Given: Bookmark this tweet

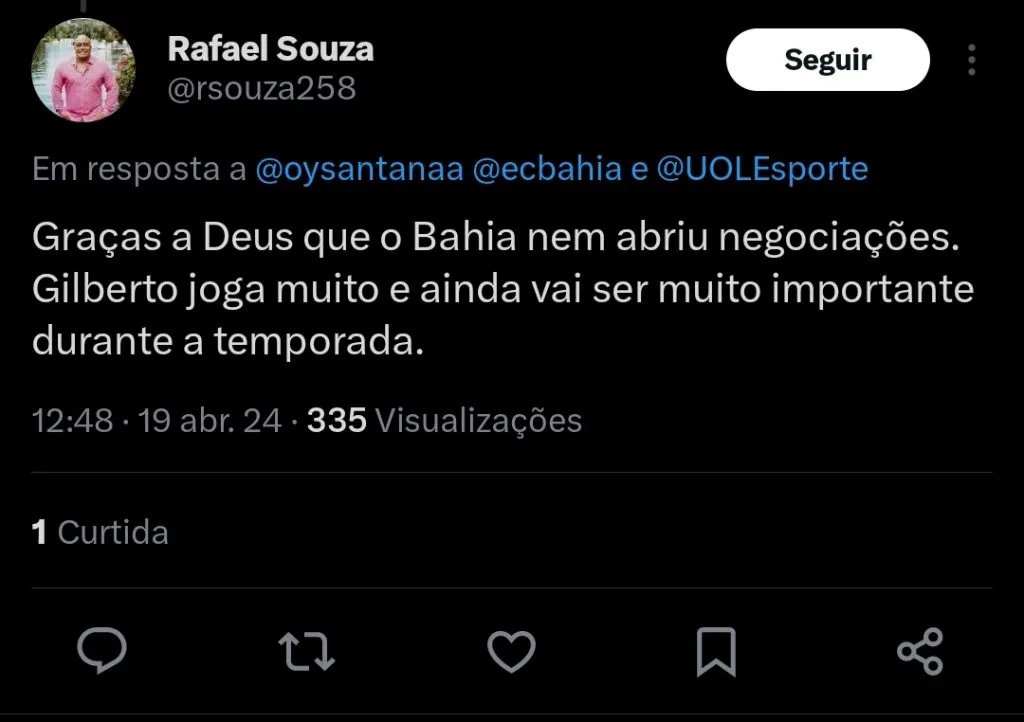Looking at the screenshot, I should coord(716,651).
